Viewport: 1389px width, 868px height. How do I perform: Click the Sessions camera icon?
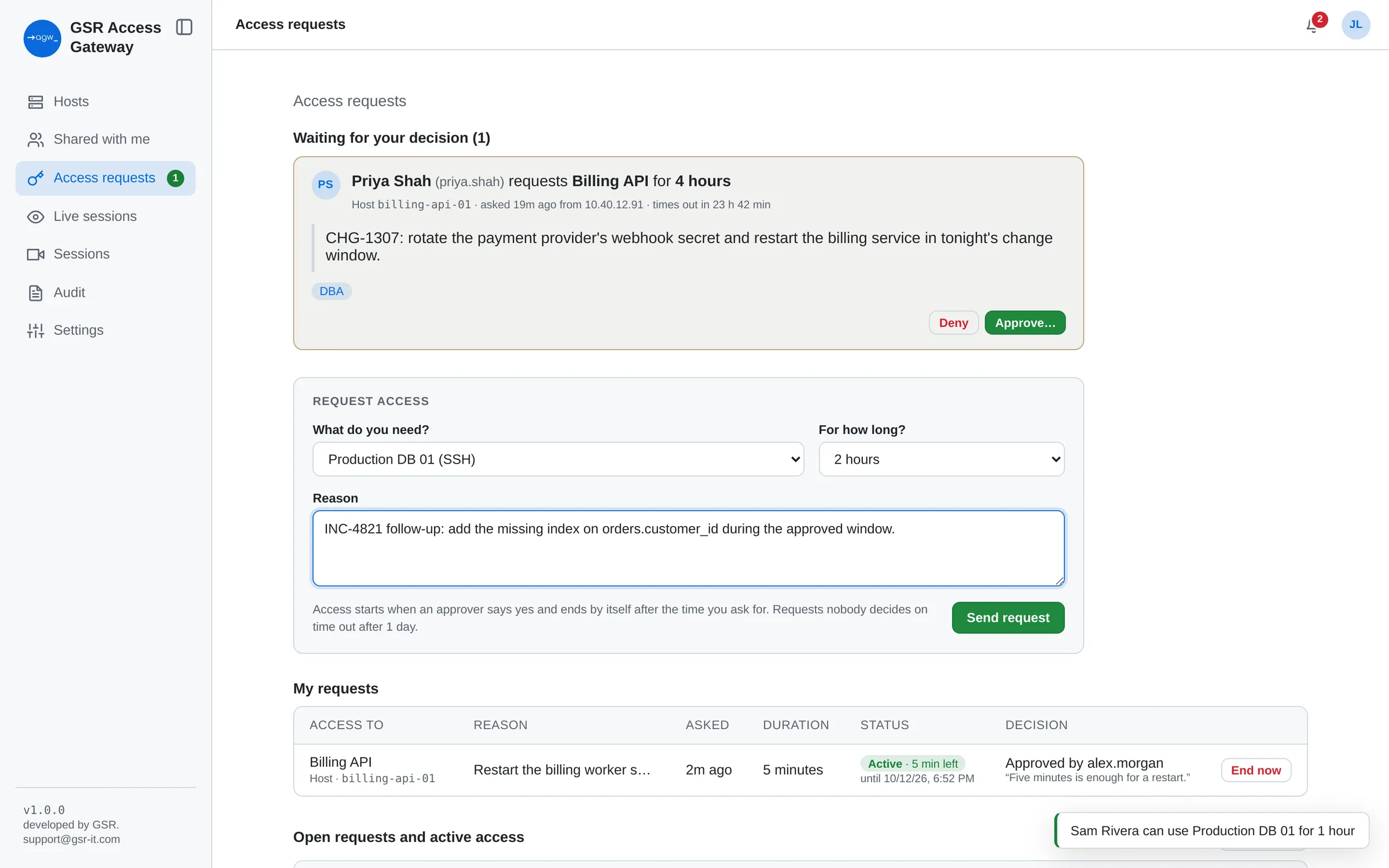coord(36,255)
